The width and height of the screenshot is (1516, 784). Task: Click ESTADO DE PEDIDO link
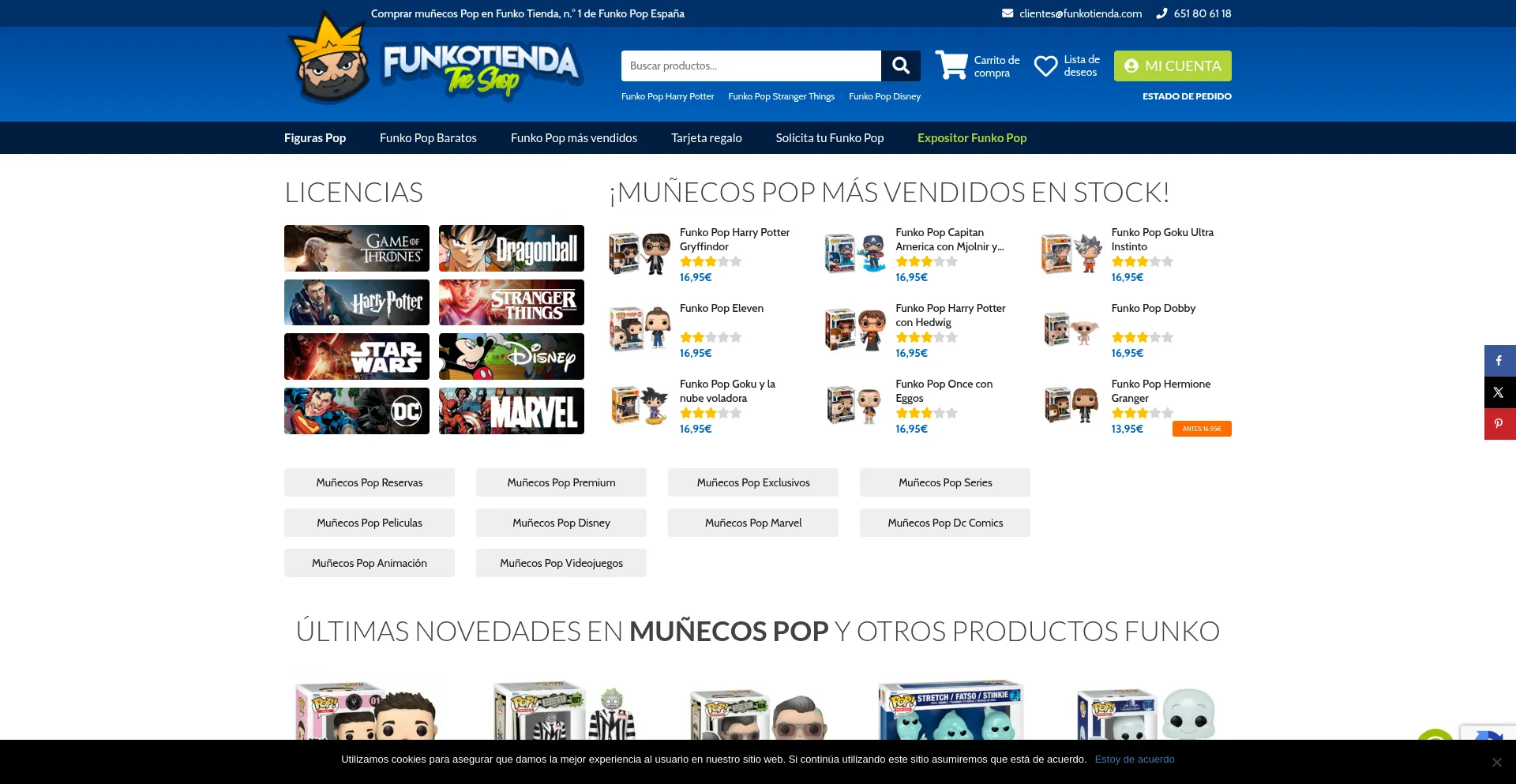[x=1187, y=96]
